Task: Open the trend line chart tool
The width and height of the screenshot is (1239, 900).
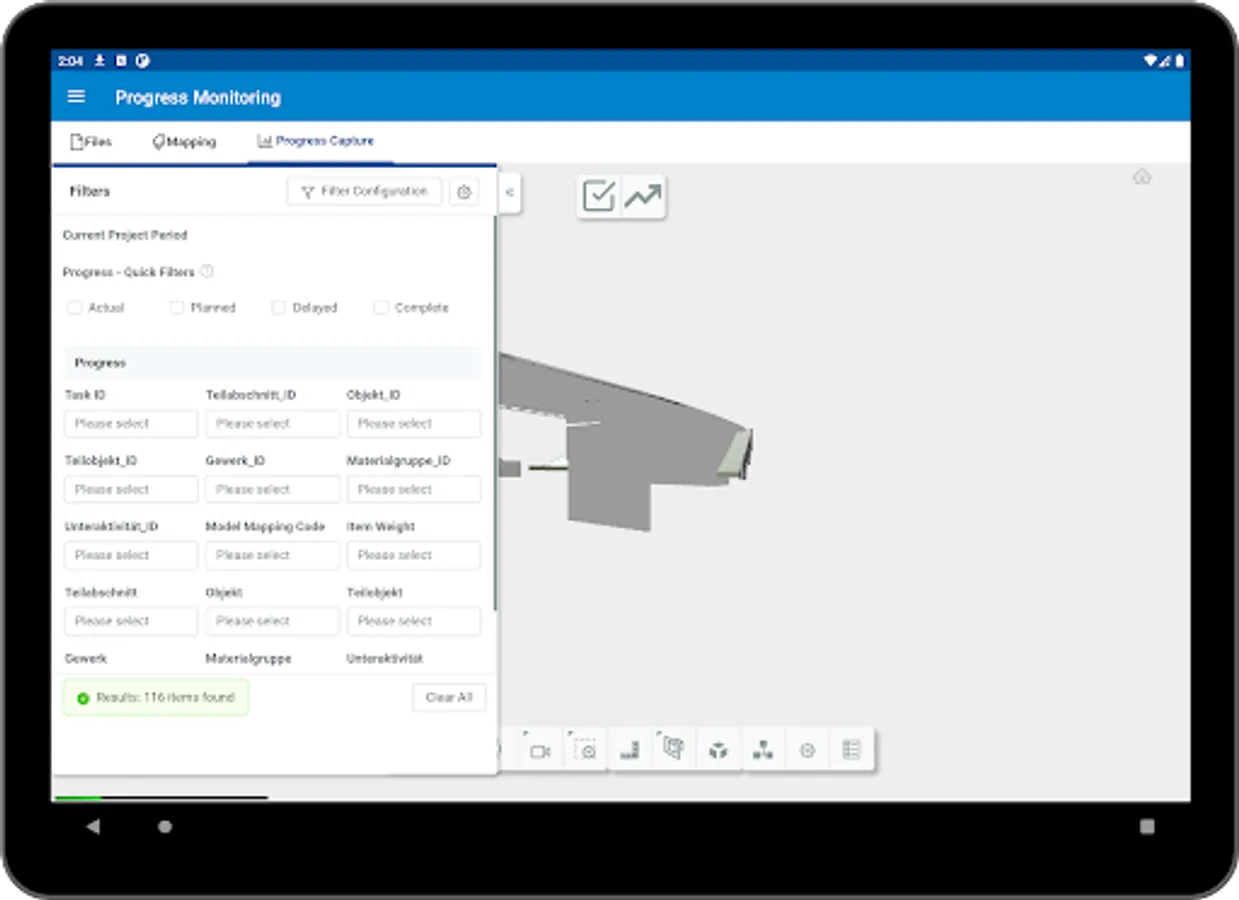Action: click(643, 196)
